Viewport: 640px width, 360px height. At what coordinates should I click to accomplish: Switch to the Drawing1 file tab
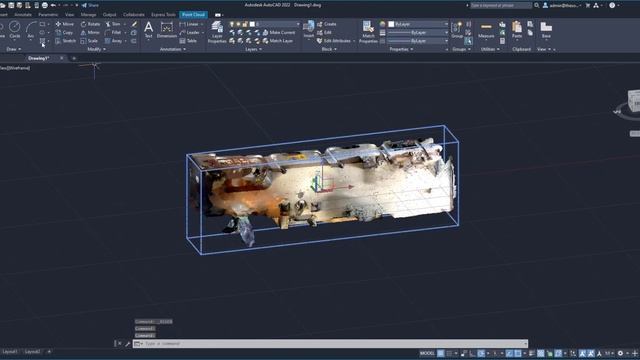[39, 58]
